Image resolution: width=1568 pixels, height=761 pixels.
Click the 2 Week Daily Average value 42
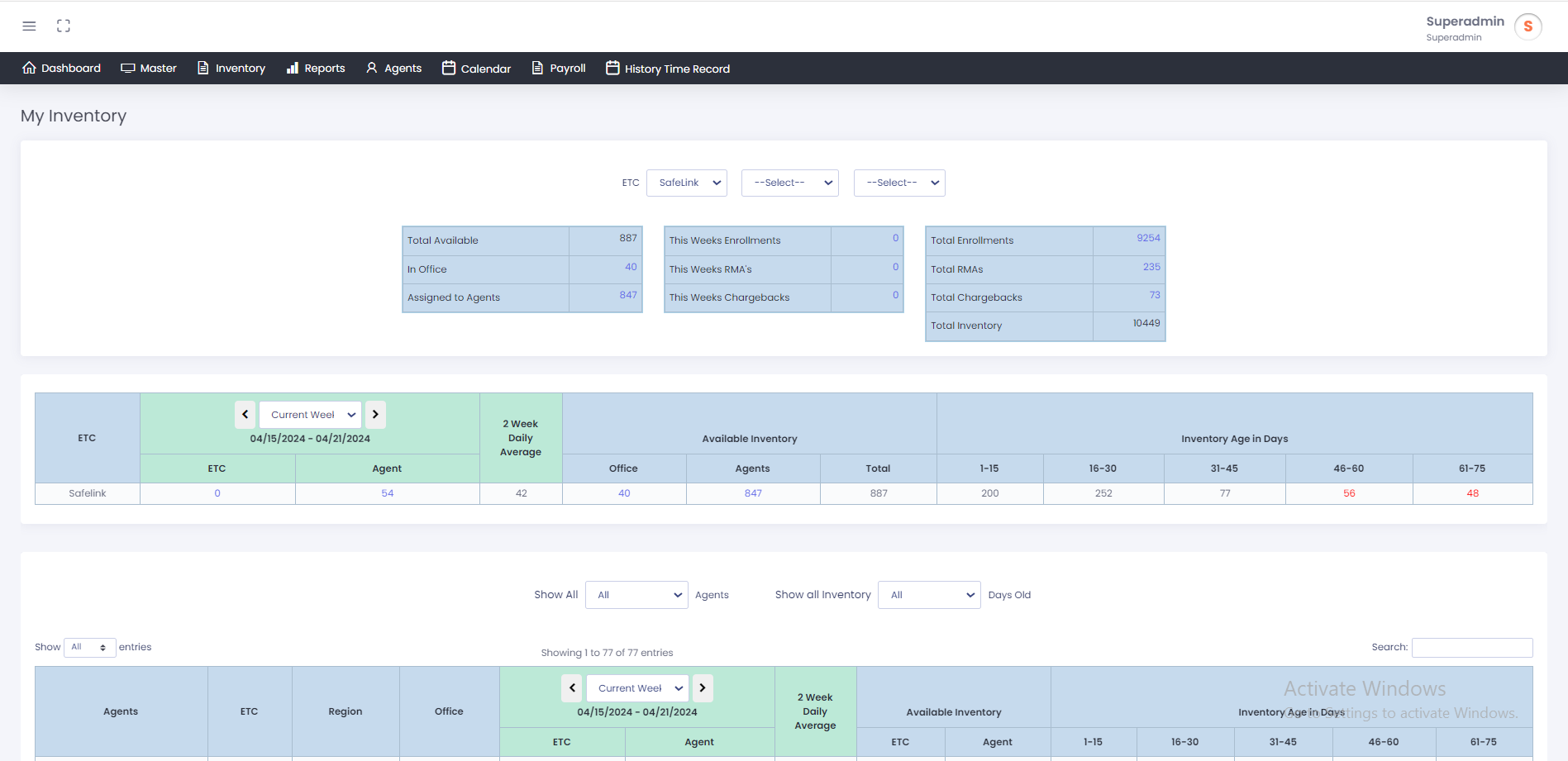click(x=522, y=493)
